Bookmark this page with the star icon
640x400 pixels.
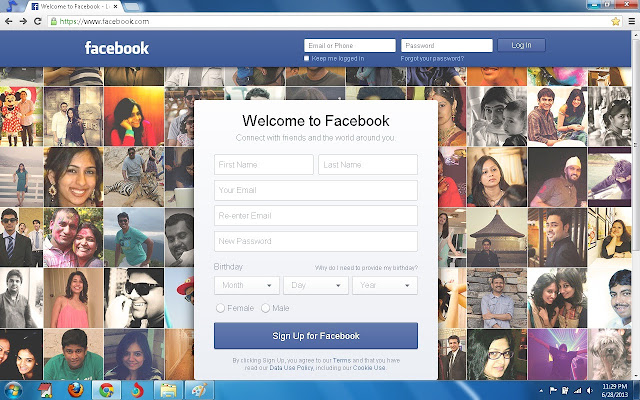pyautogui.click(x=616, y=21)
